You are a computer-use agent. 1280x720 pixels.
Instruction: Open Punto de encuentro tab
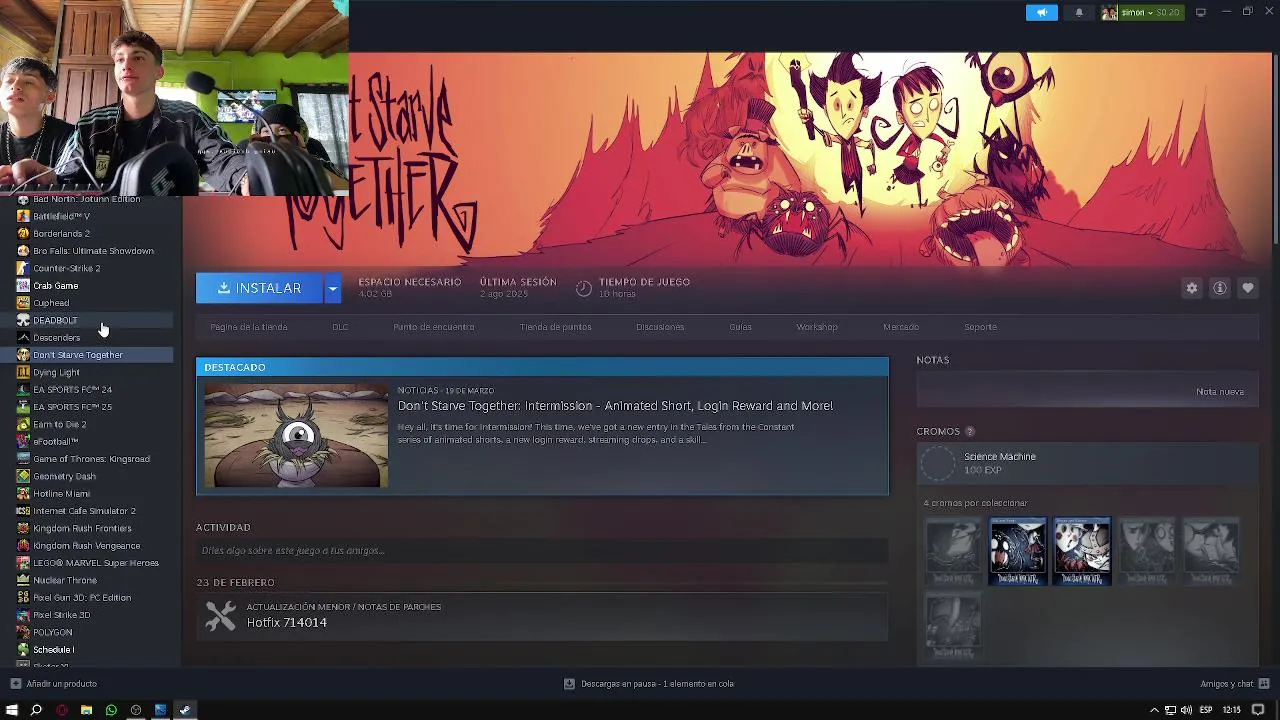pyautogui.click(x=434, y=327)
